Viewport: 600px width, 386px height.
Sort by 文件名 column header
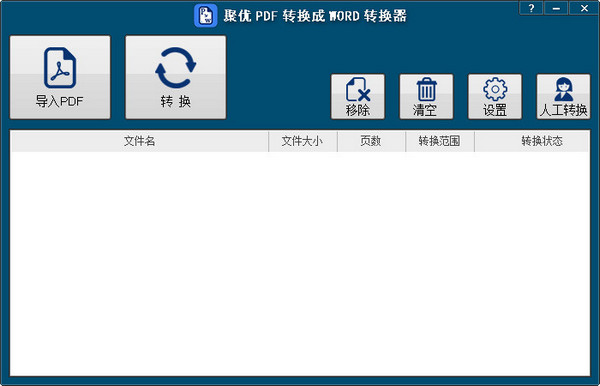[x=140, y=141]
